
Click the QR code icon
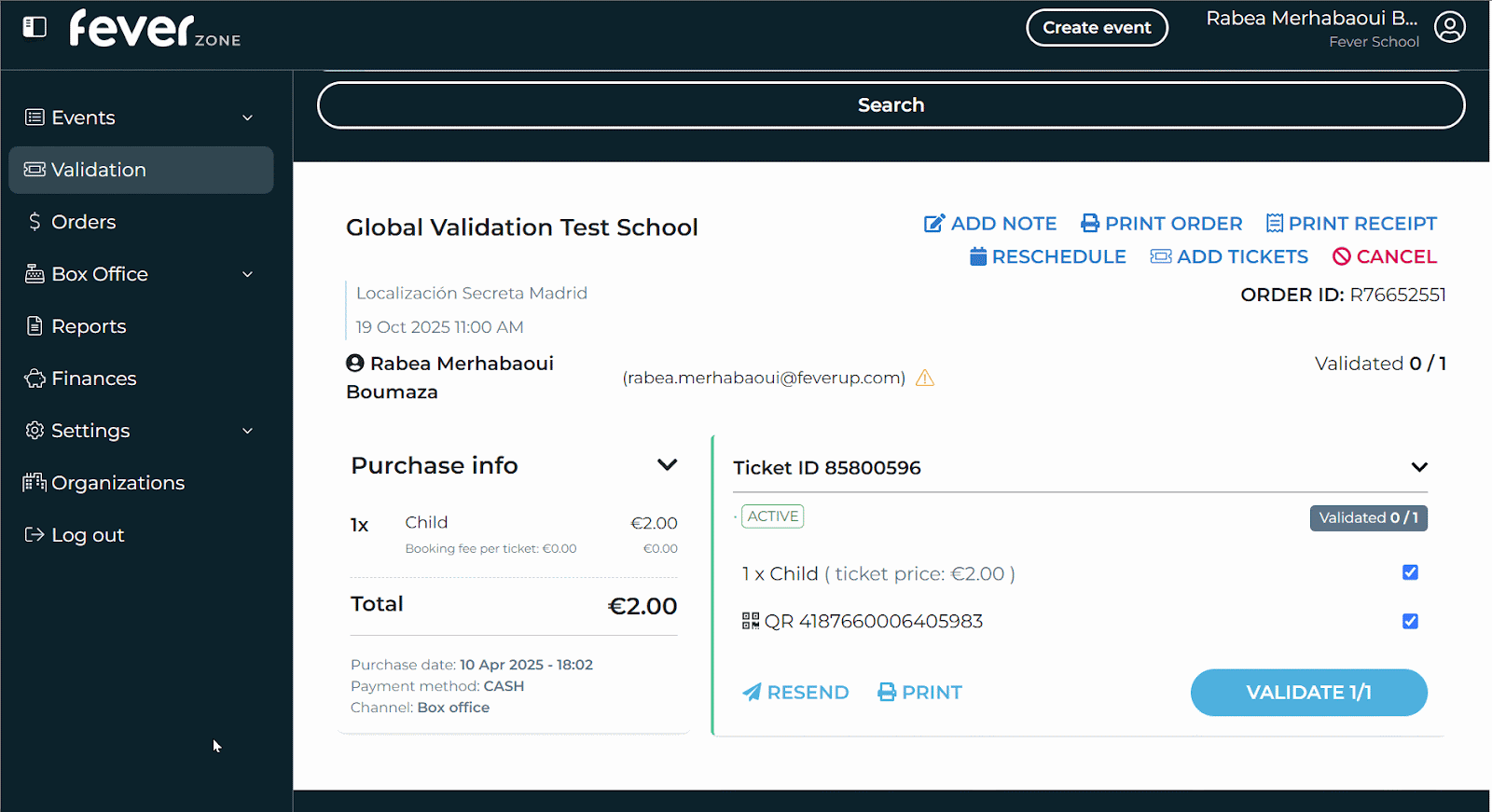coord(751,621)
